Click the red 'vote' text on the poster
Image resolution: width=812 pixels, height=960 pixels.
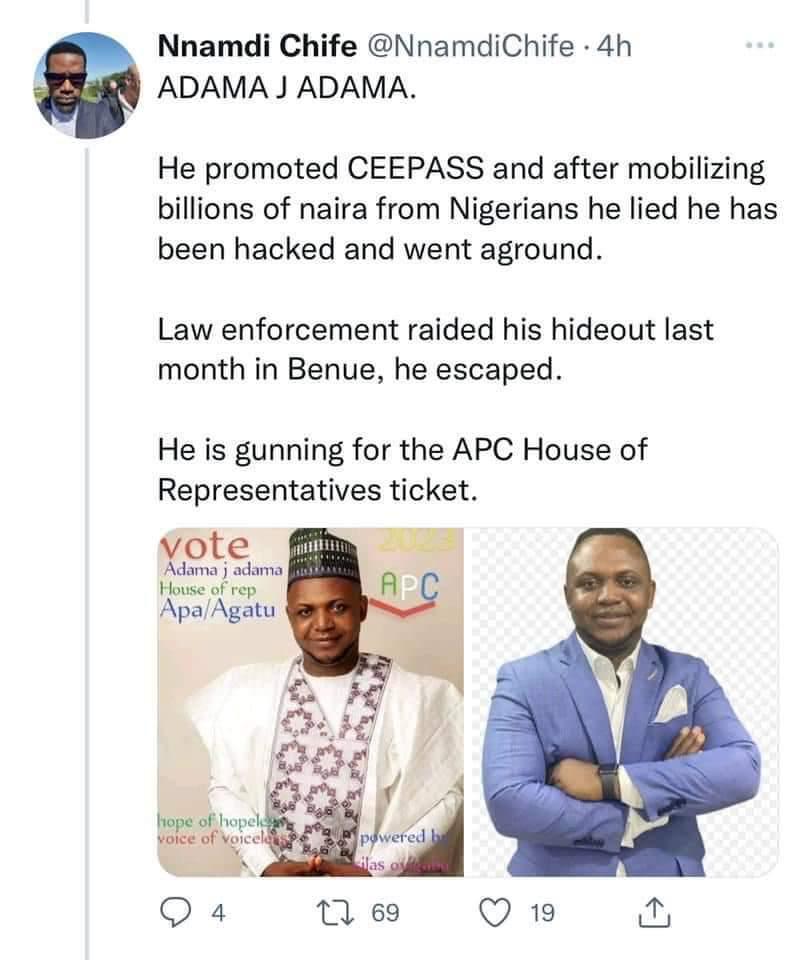coord(204,546)
